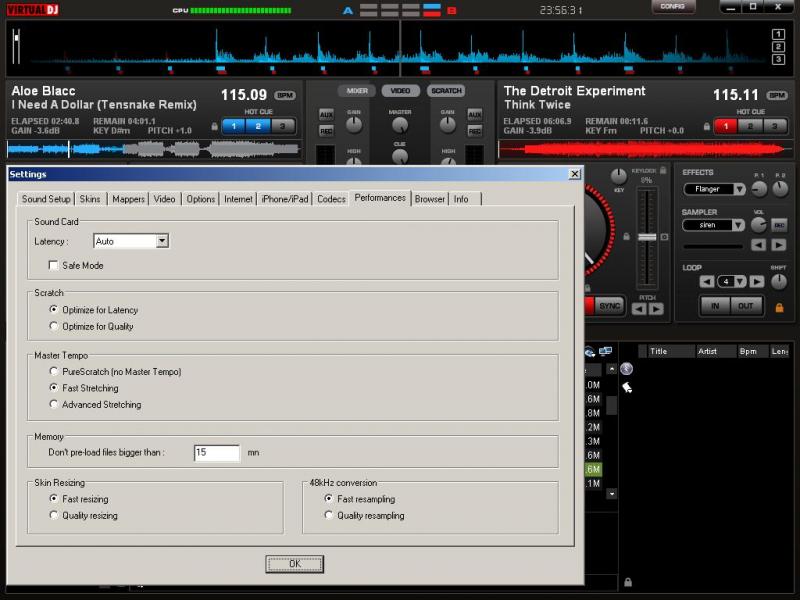Open the siren sampler dropdown
The height and width of the screenshot is (600, 800).
tap(738, 225)
